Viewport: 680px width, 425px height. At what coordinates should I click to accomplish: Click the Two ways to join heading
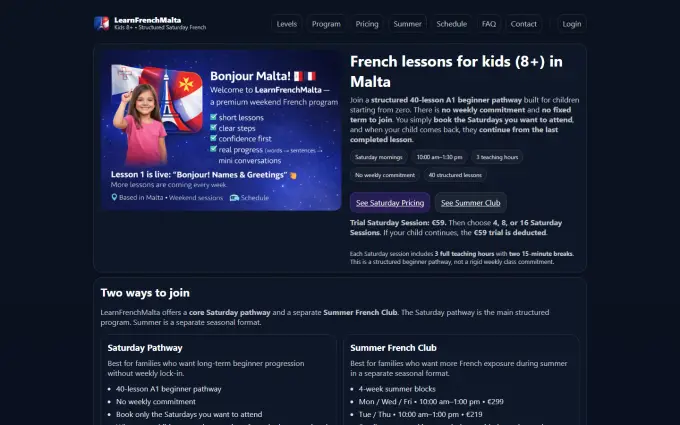coord(145,293)
